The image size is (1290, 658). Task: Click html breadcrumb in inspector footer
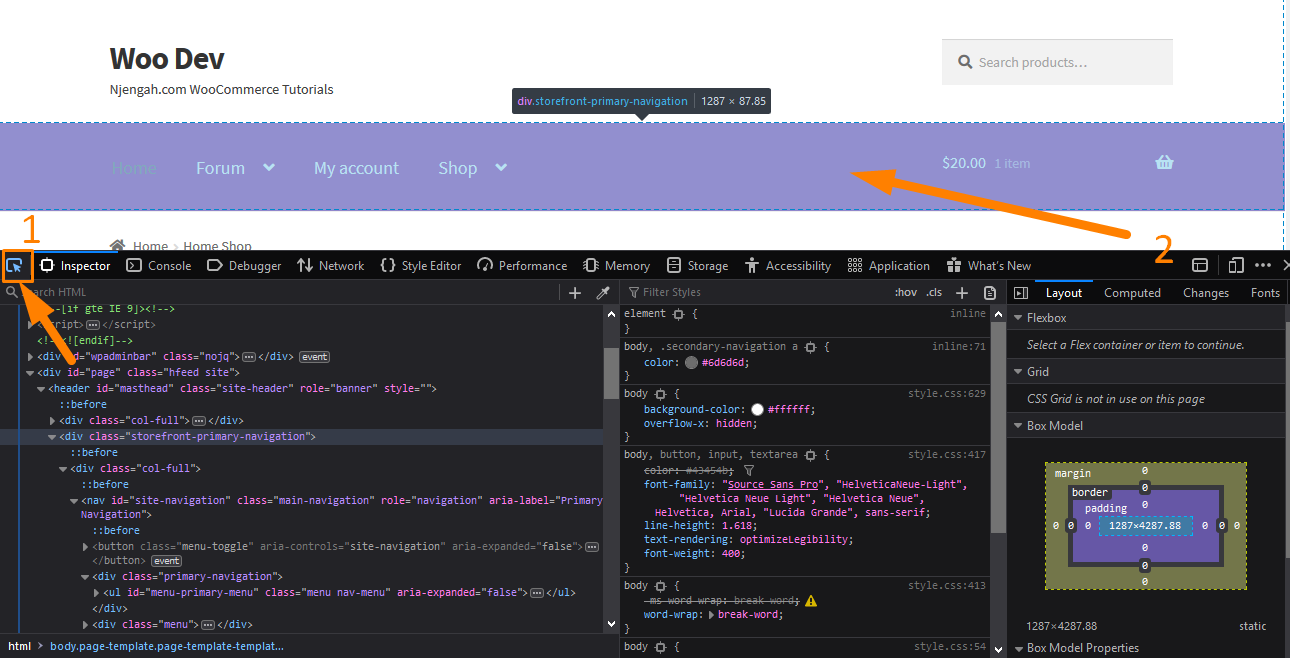click(x=20, y=646)
